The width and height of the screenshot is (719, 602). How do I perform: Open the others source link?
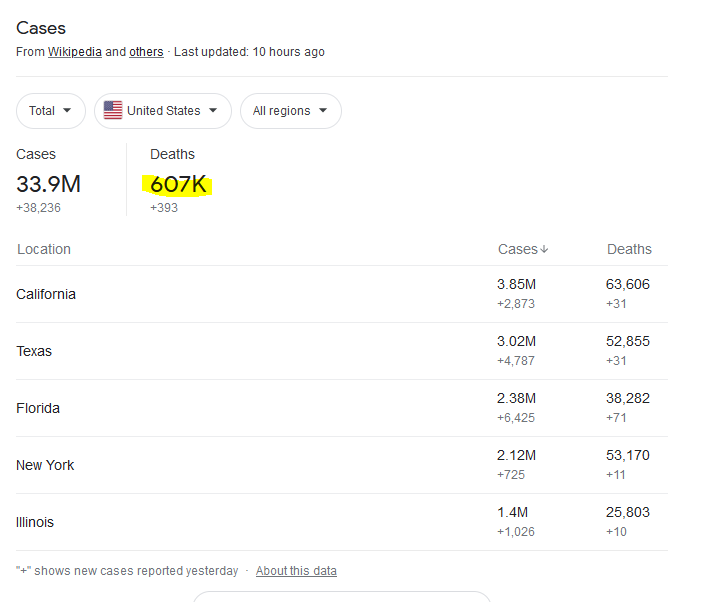coord(146,52)
